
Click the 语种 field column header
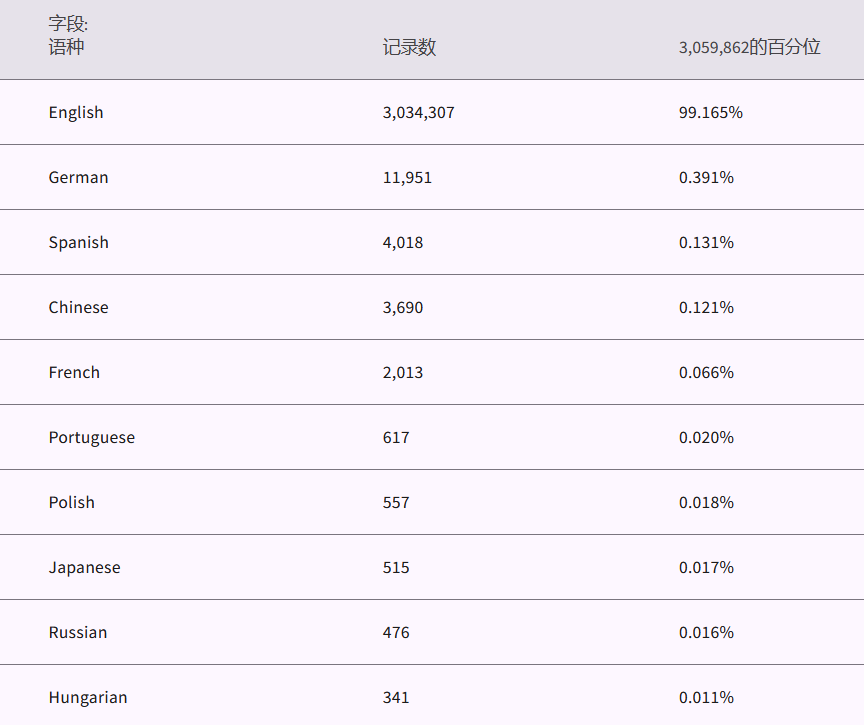click(x=66, y=47)
